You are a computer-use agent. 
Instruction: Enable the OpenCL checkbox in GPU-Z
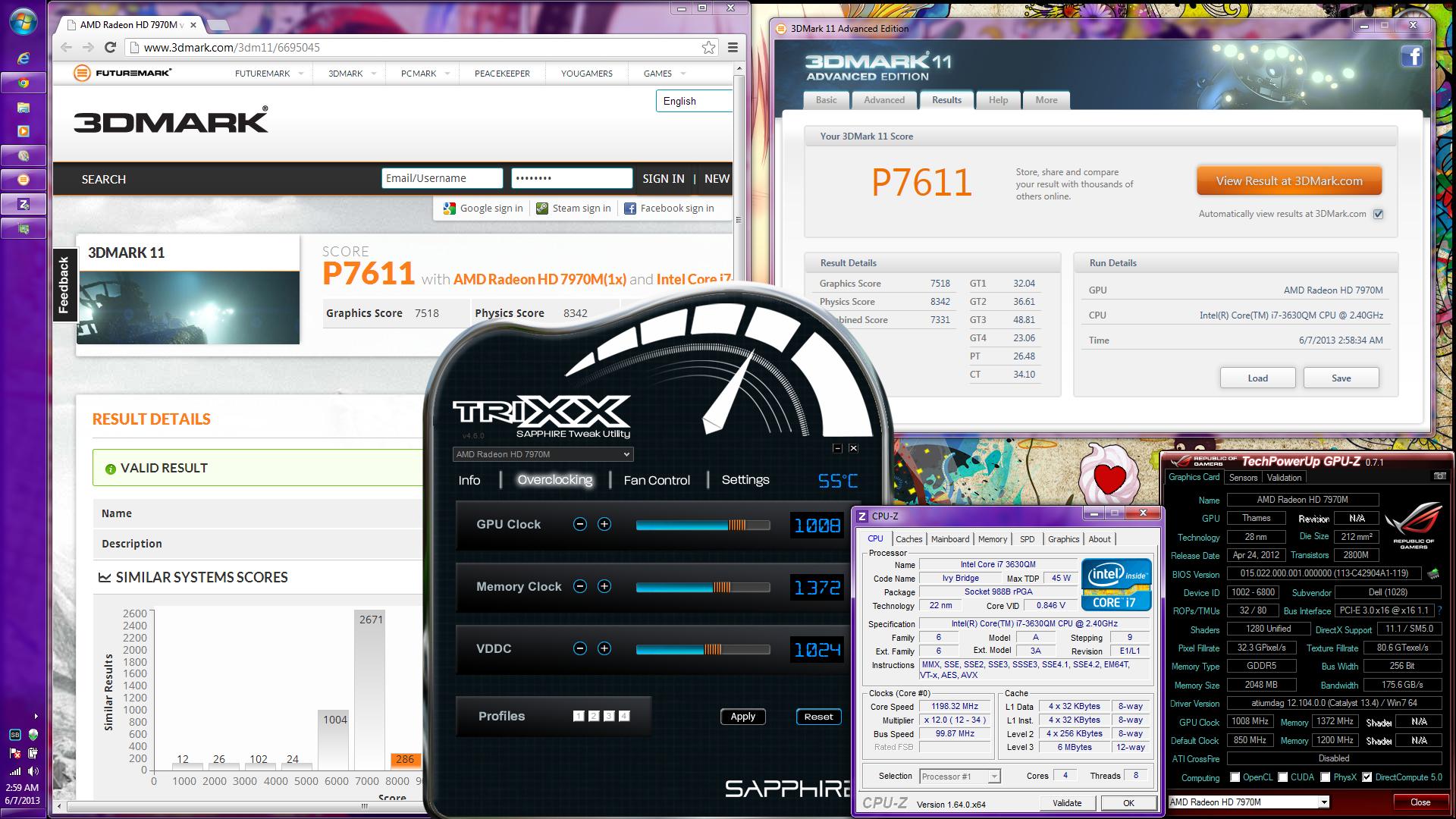click(x=1235, y=777)
